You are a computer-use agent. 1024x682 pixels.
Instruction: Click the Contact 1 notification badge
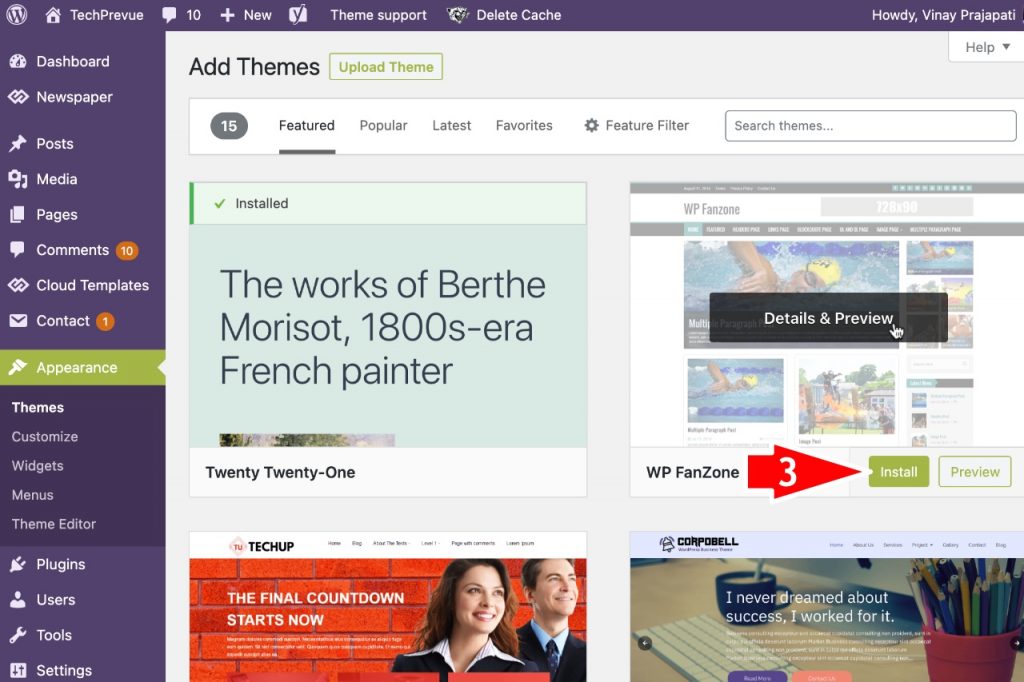pos(105,321)
